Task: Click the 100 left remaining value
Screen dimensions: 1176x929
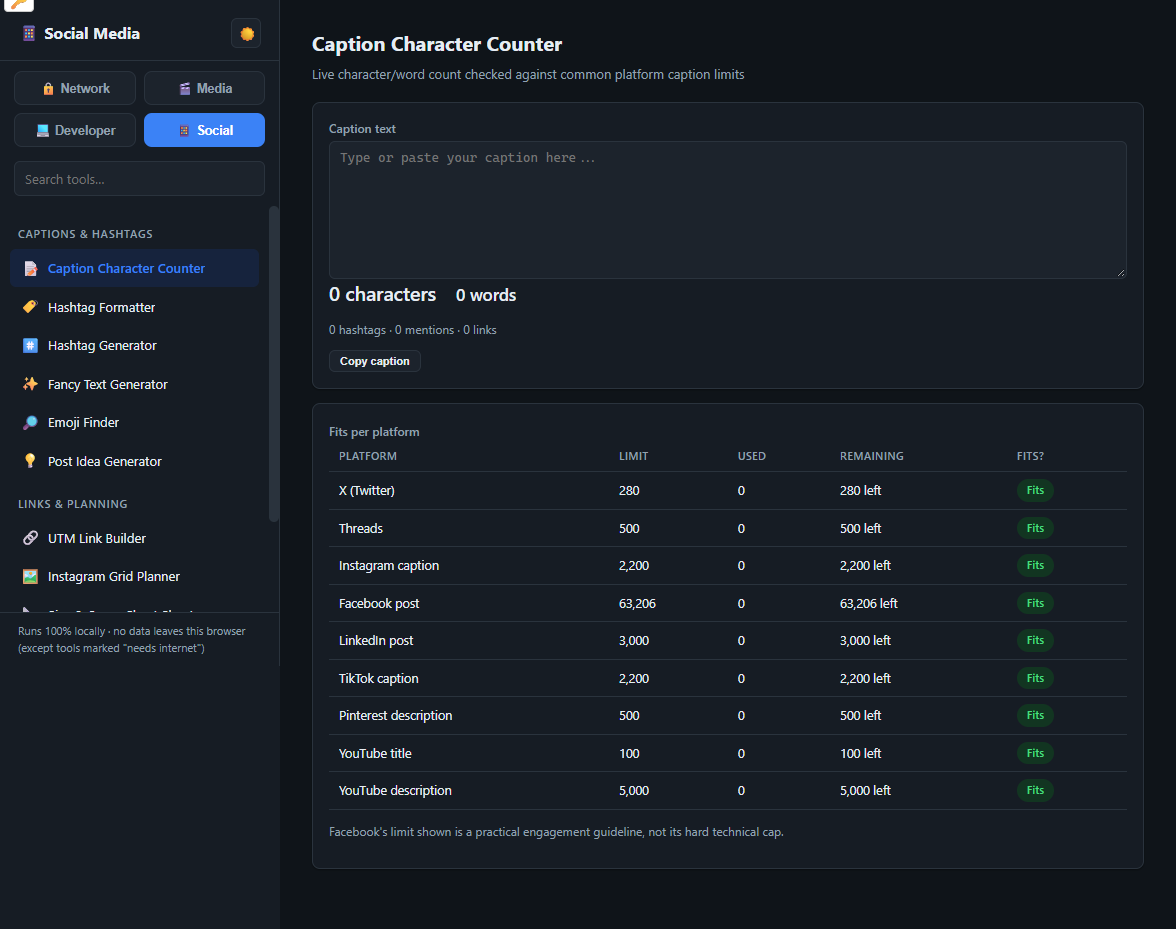Action: [x=860, y=754]
